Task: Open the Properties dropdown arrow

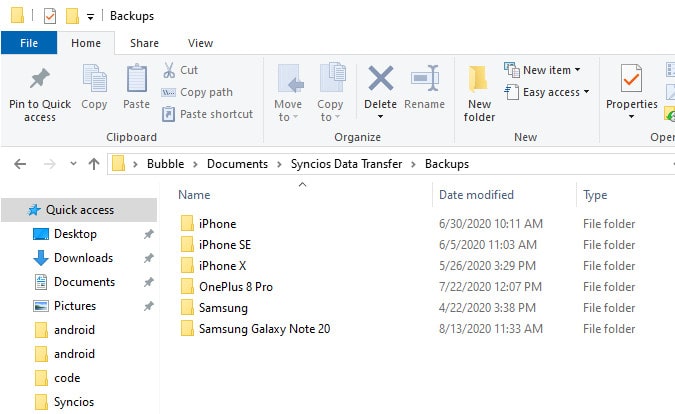Action: (x=631, y=117)
